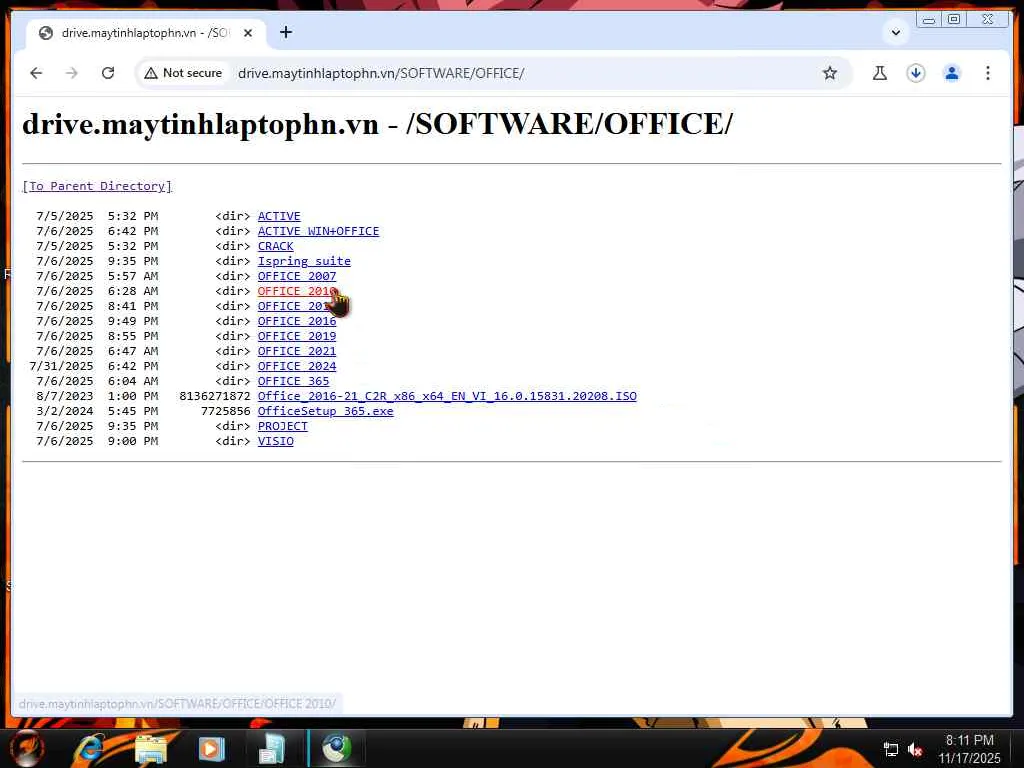1024x768 pixels.
Task: Click the Start button on the taskbar
Action: pos(27,748)
